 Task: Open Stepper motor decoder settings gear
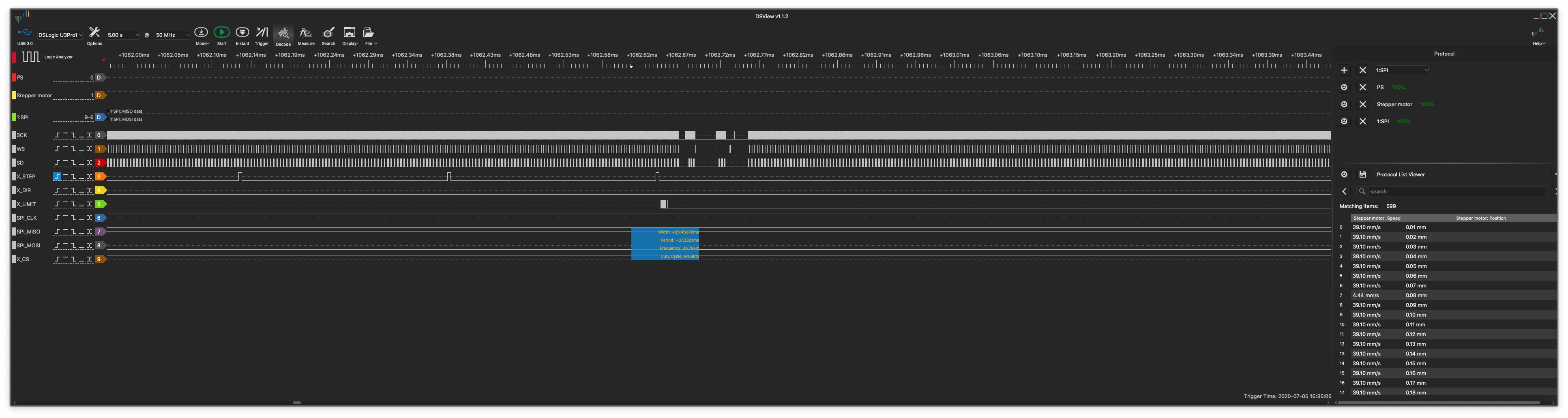1344,105
